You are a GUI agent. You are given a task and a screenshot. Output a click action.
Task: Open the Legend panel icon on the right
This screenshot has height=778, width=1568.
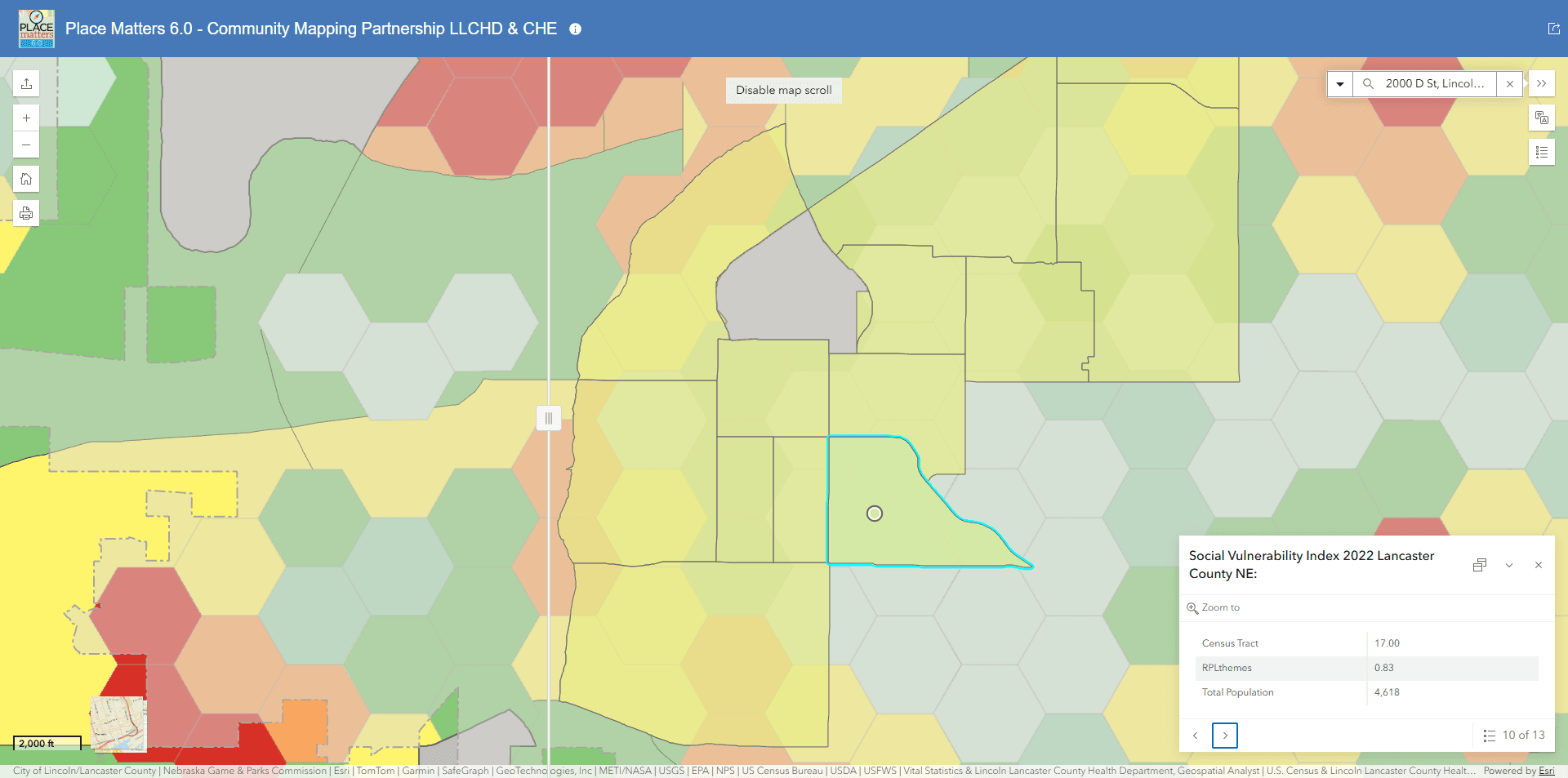pyautogui.click(x=1542, y=152)
